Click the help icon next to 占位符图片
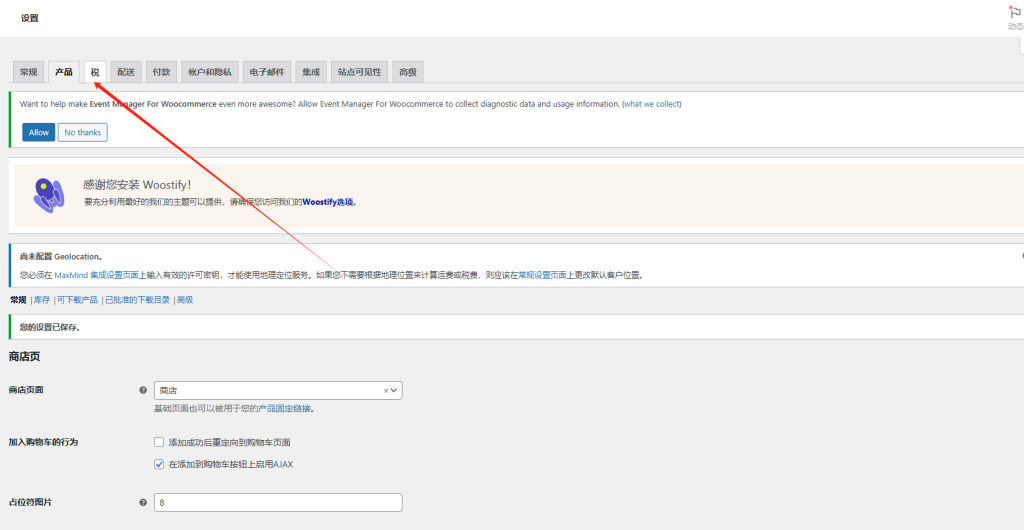 [x=144, y=502]
